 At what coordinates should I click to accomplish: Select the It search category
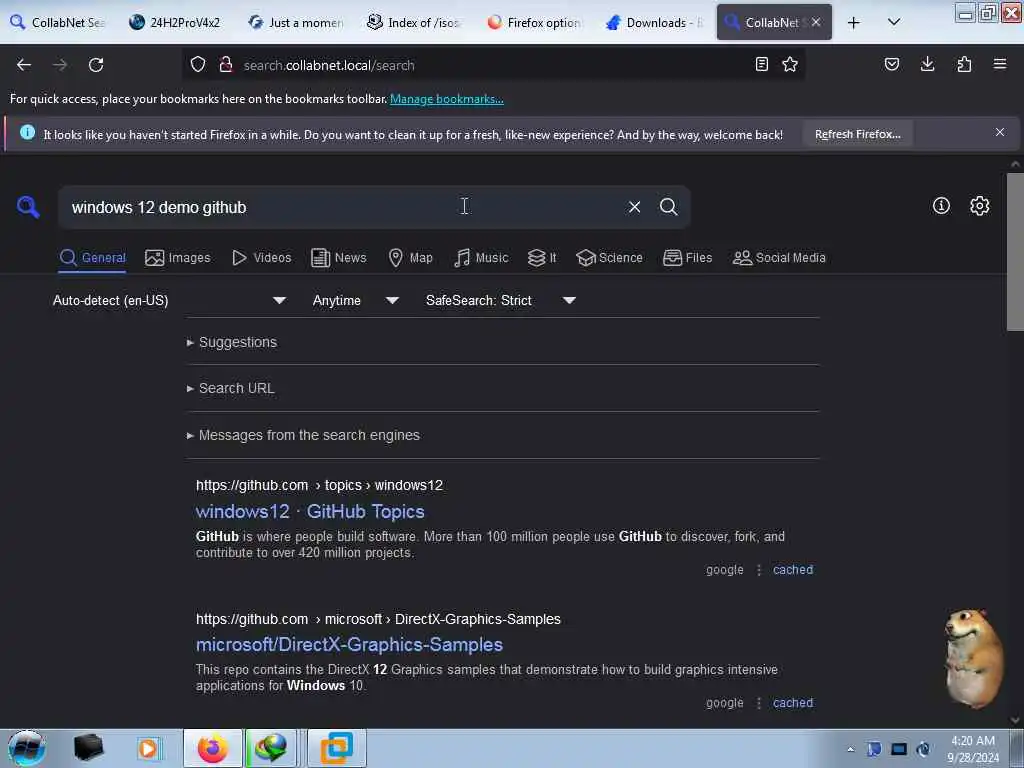[542, 258]
